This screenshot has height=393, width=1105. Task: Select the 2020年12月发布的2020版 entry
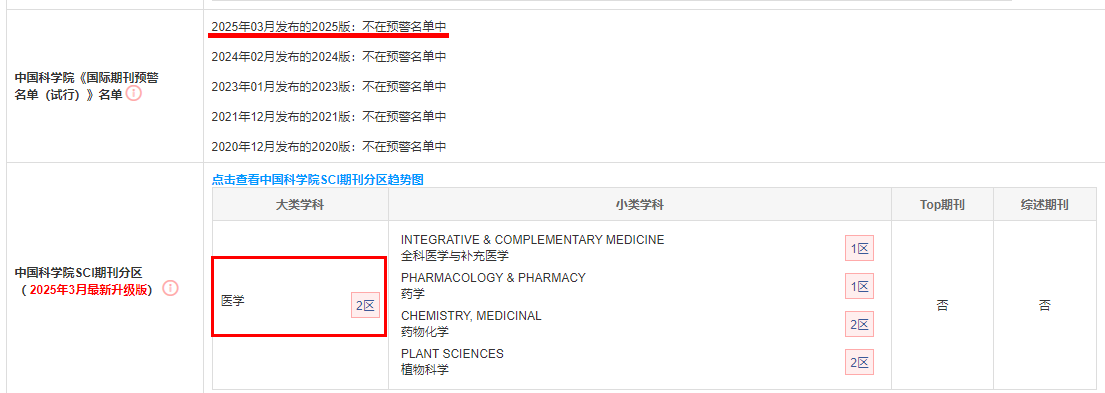point(329,146)
